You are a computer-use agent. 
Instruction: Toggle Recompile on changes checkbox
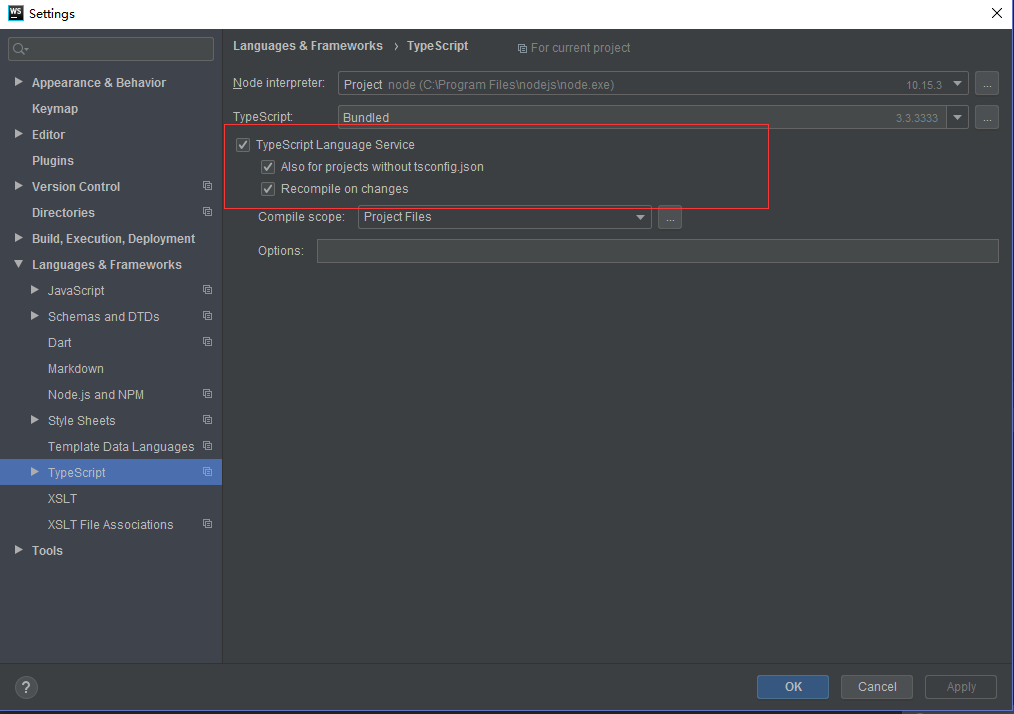268,189
